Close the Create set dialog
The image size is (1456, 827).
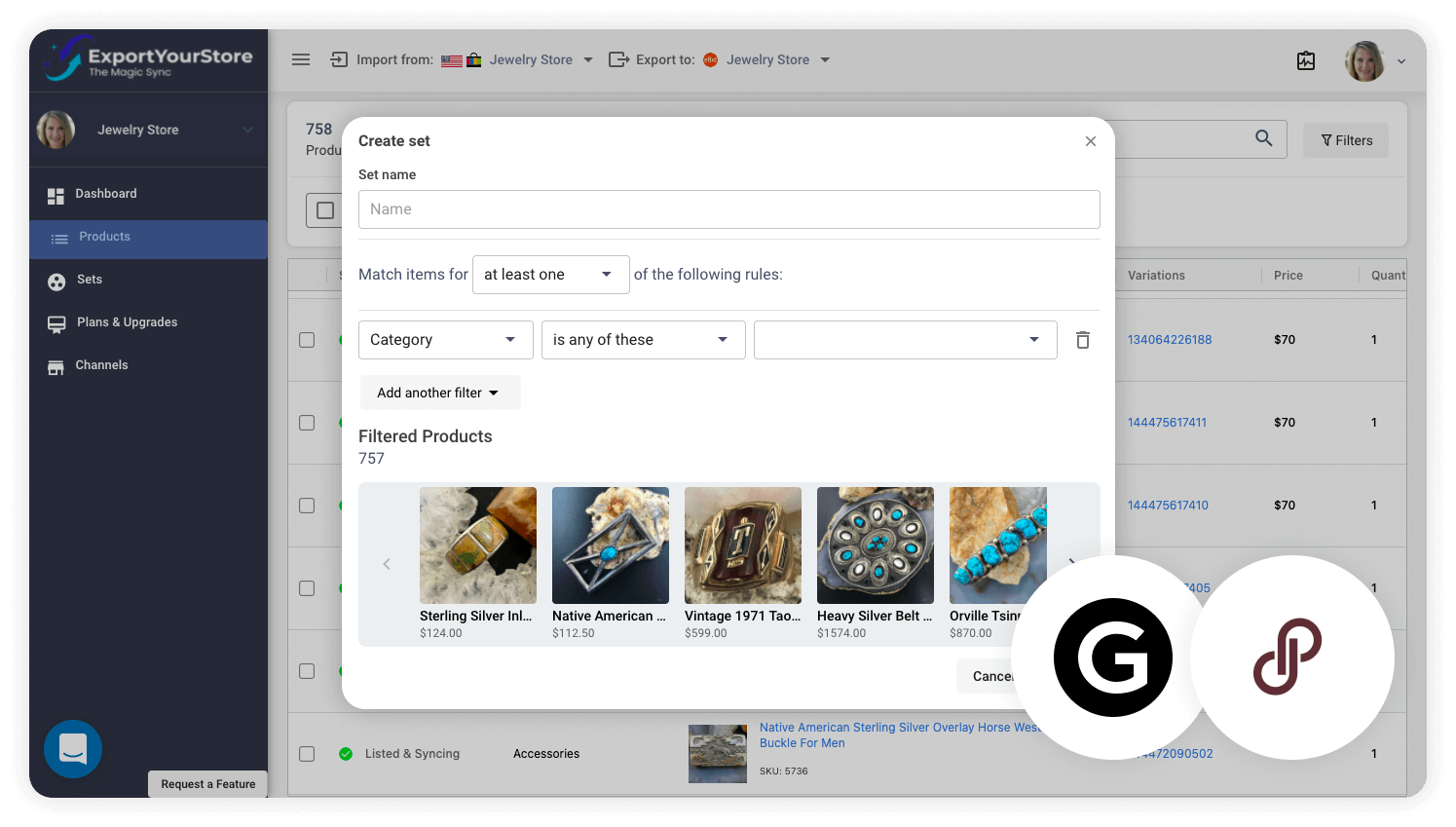pos(1091,141)
